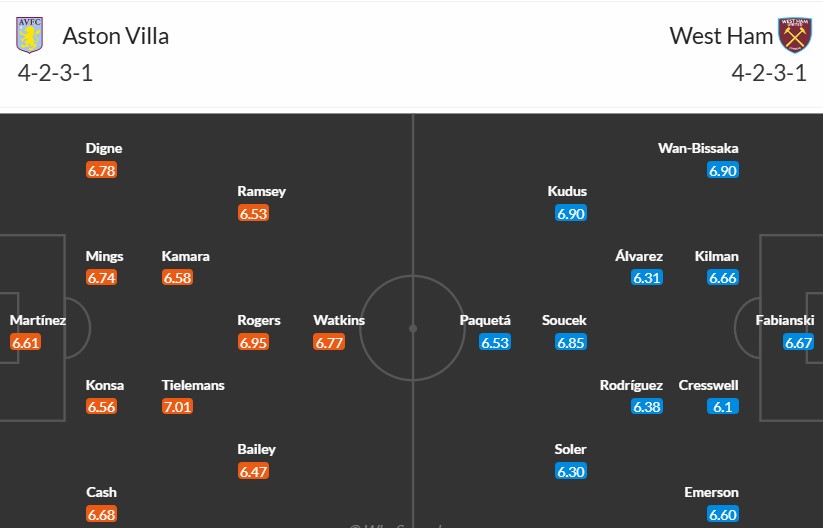This screenshot has width=823, height=528.
Task: Open Aston Villa team name link
Action: pos(115,36)
